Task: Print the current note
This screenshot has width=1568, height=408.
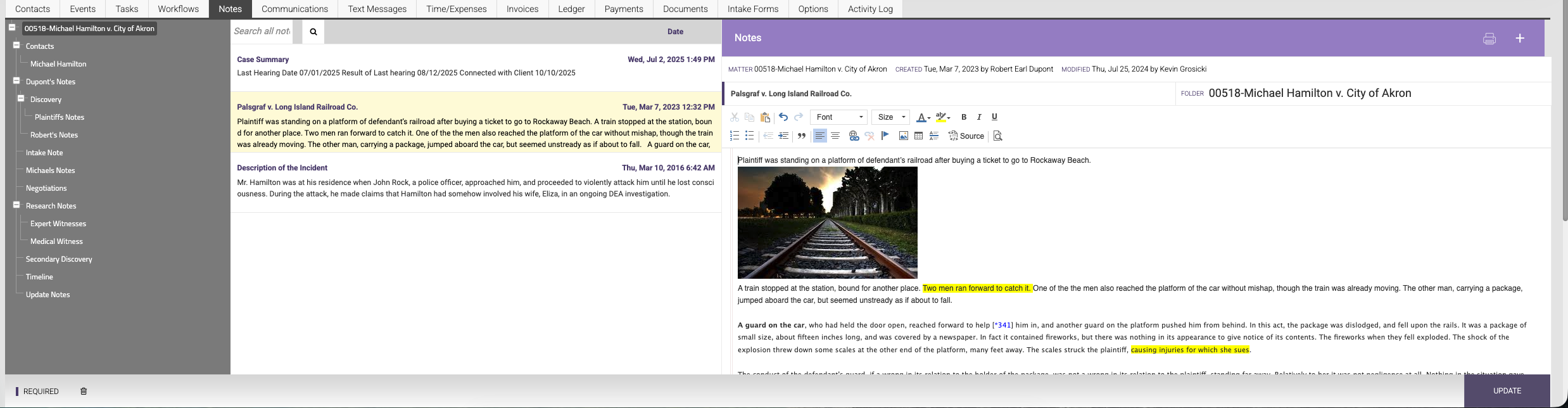Action: [1489, 39]
